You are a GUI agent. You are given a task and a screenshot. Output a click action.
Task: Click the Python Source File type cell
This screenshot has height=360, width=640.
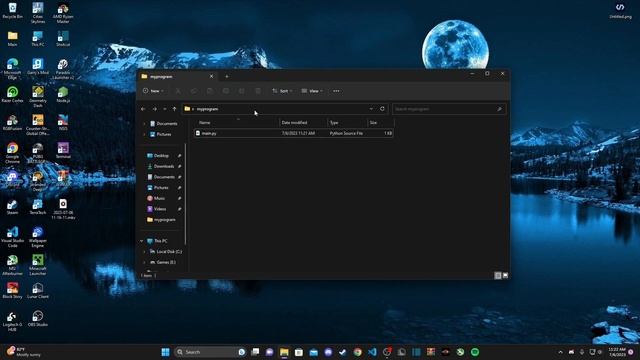[x=346, y=133]
